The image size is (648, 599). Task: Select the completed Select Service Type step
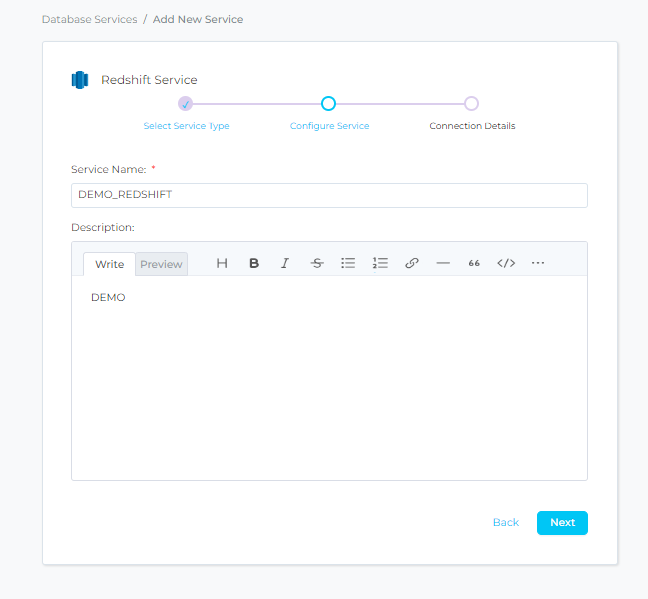point(185,103)
